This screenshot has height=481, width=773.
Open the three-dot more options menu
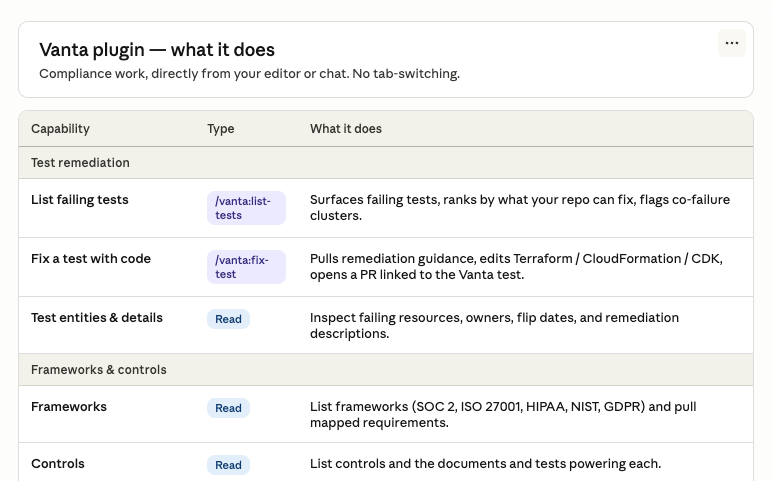732,43
